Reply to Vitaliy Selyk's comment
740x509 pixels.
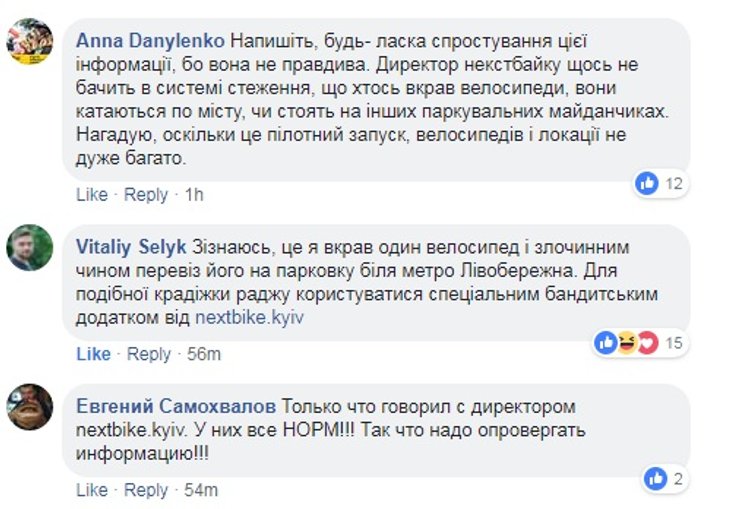pos(149,354)
